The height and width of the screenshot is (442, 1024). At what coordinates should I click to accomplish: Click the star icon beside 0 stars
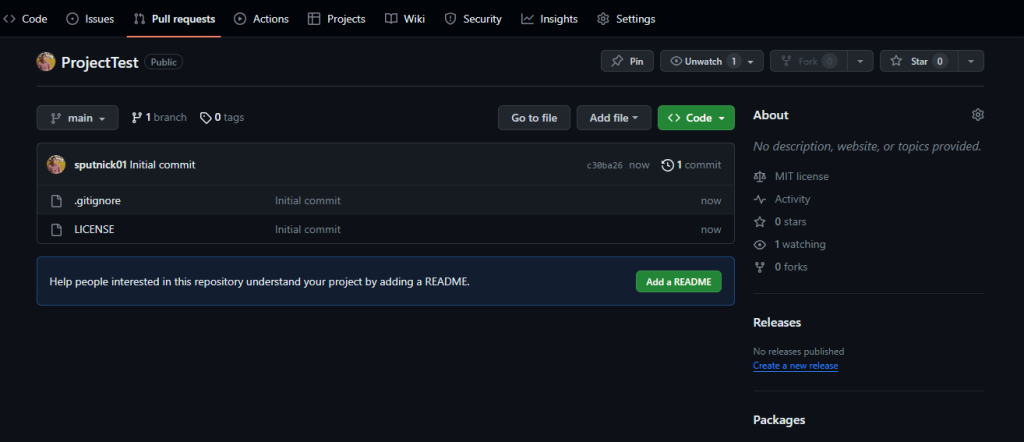click(760, 222)
